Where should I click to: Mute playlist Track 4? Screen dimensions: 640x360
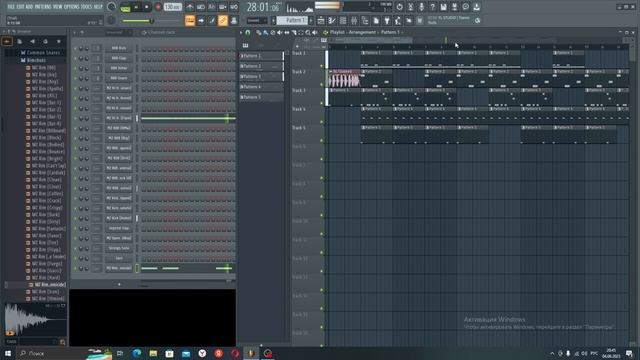coord(322,122)
